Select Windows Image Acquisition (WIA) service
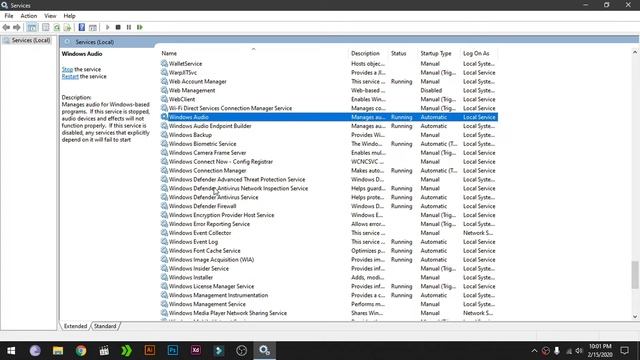 [x=329, y=260]
